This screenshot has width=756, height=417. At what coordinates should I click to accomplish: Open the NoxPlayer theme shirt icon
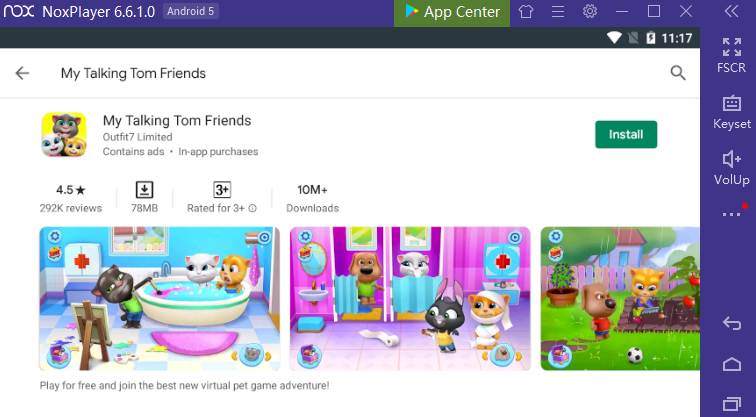point(526,12)
